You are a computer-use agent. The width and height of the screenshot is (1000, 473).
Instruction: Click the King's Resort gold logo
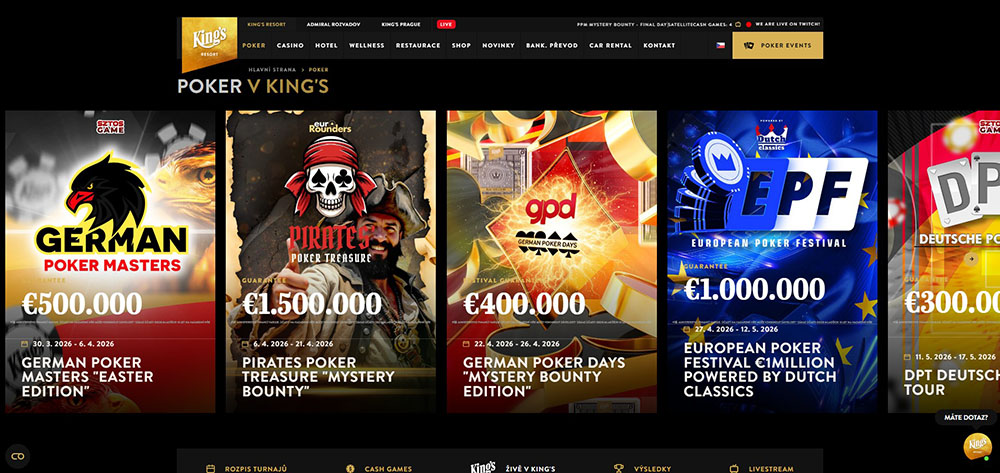click(x=209, y=43)
